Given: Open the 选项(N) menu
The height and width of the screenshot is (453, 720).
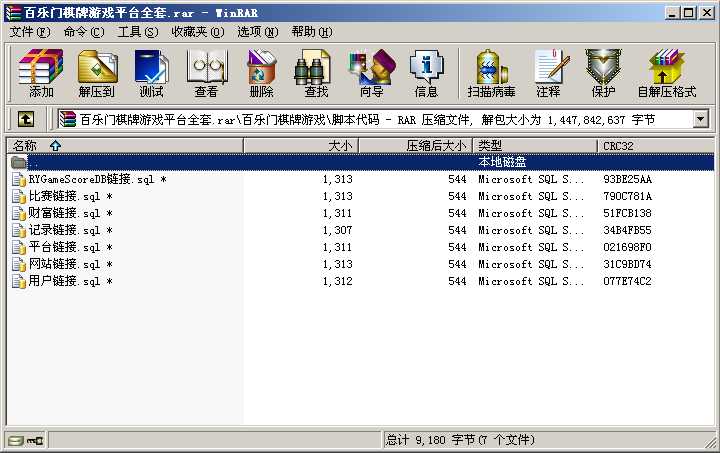Looking at the screenshot, I should click(258, 32).
